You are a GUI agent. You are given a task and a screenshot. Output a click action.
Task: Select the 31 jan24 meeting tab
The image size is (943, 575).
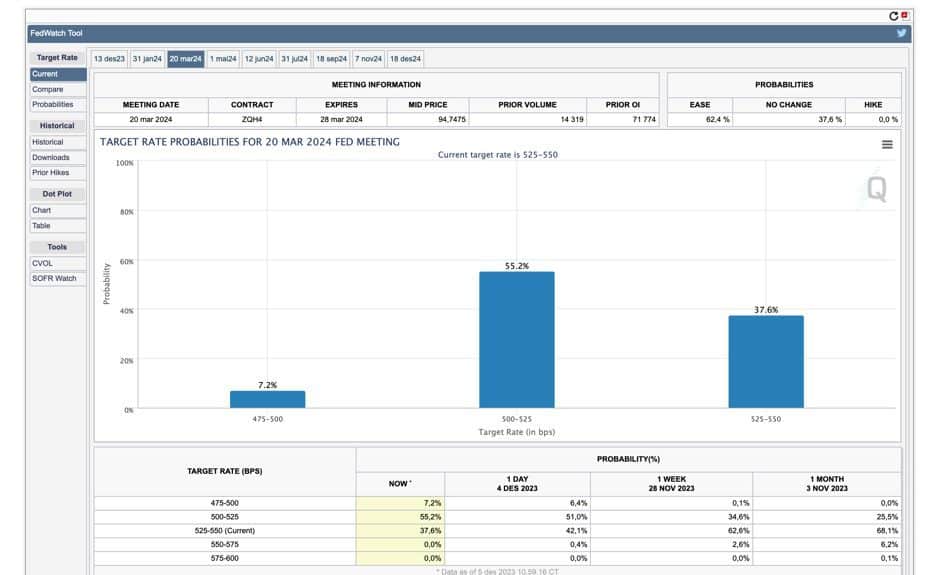pos(147,59)
